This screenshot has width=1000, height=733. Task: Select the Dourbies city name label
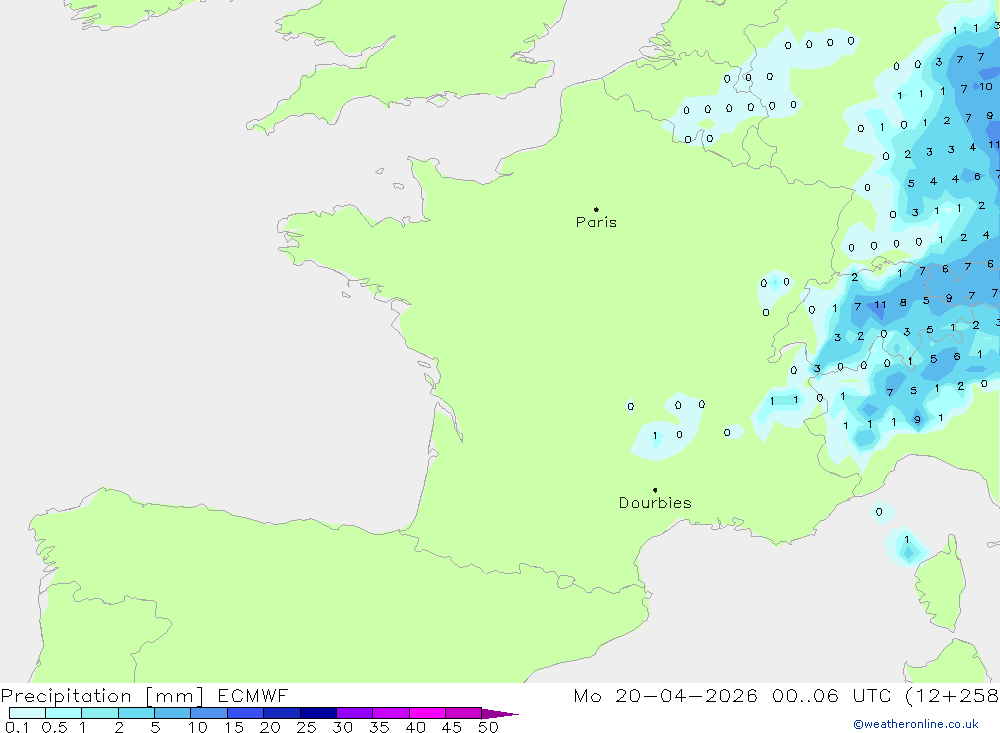[655, 503]
